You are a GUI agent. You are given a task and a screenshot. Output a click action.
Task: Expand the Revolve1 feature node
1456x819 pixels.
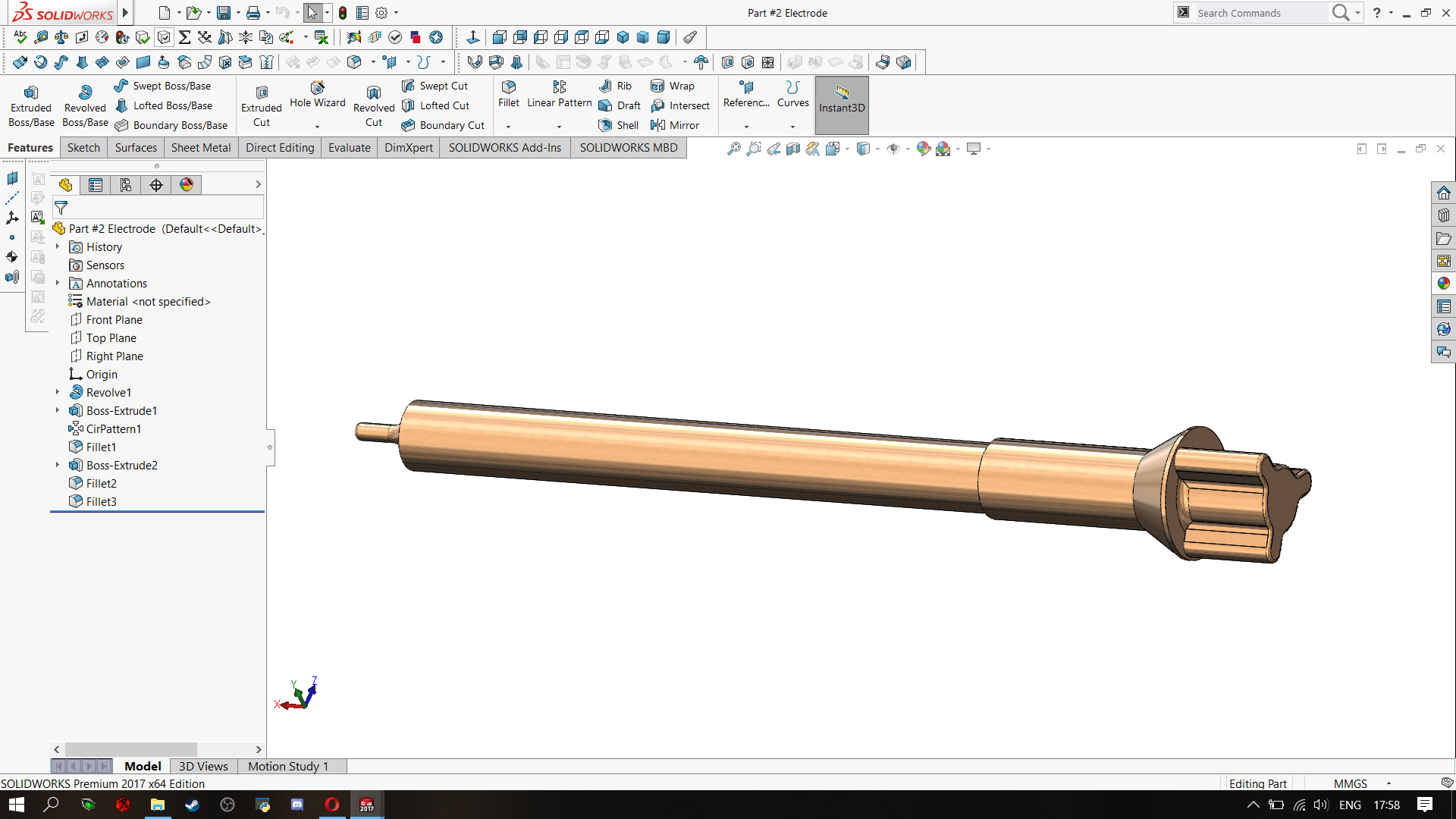click(x=58, y=392)
